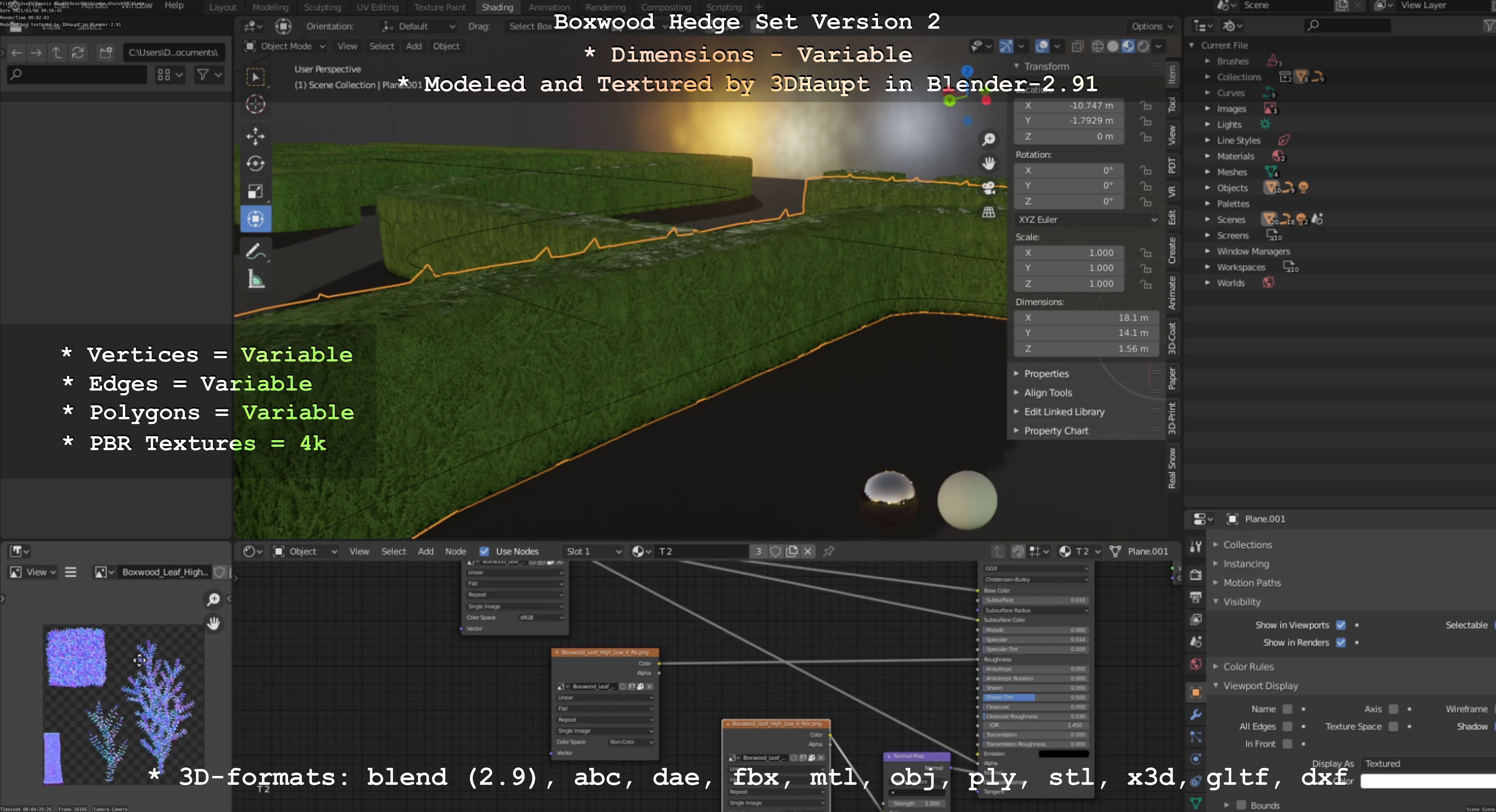Adjust Subsurface value slider in node
The height and width of the screenshot is (812, 1496).
[1035, 600]
